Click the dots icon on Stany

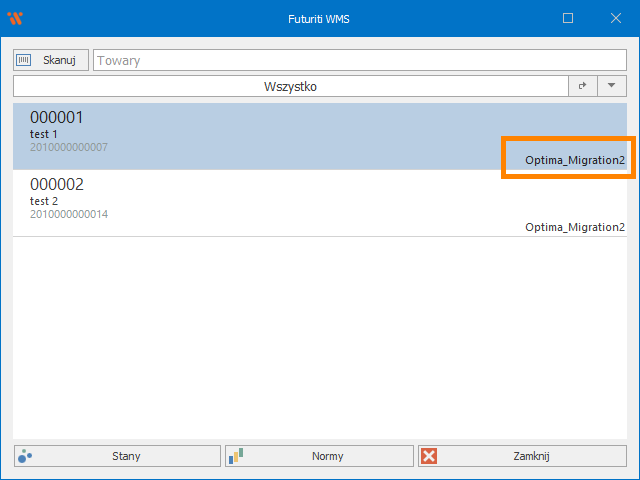coord(25,456)
